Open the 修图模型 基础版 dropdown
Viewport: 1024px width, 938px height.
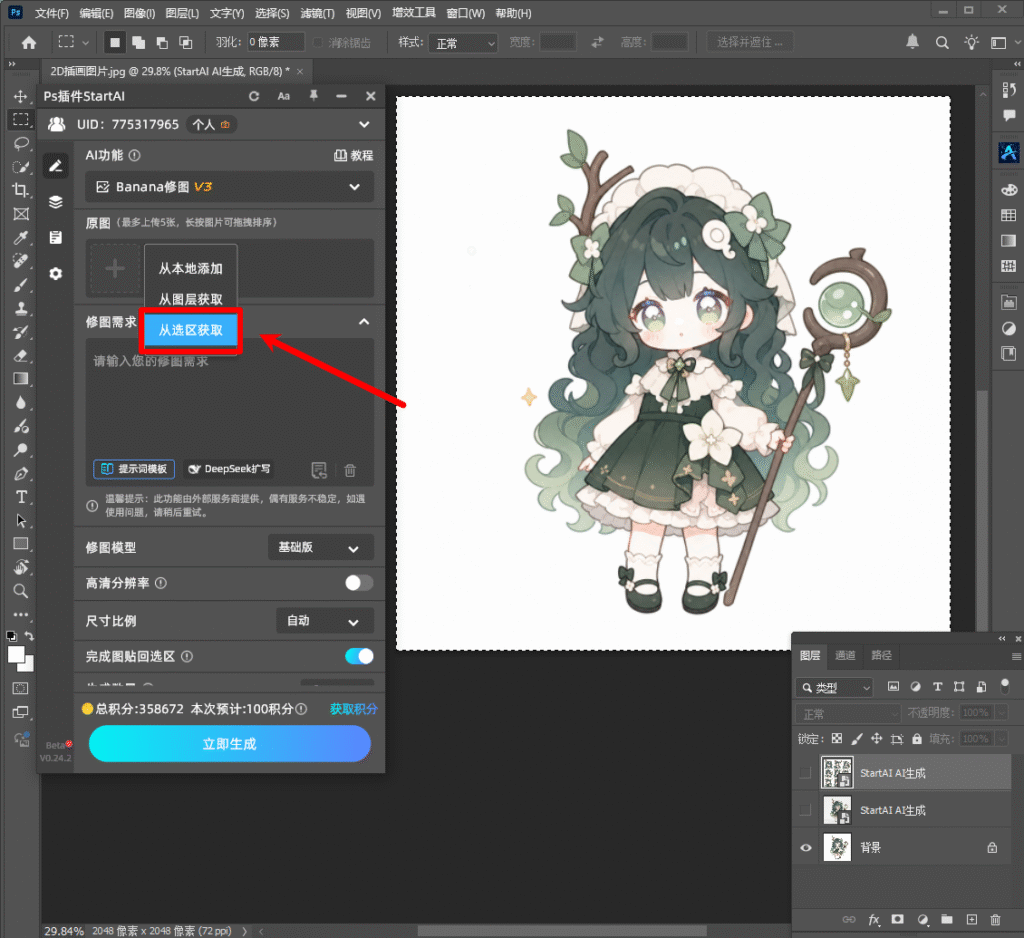click(x=321, y=547)
